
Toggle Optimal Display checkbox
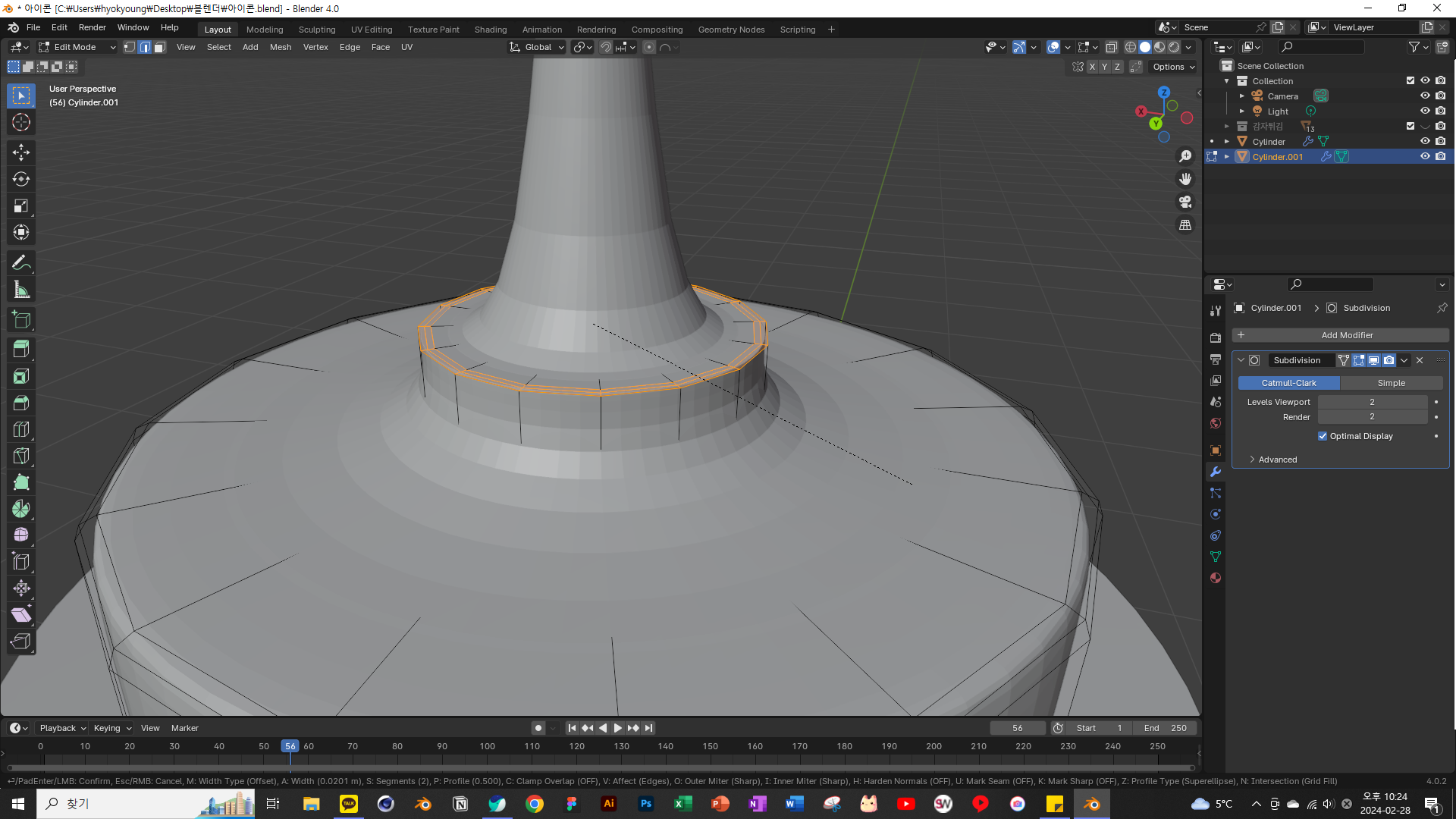pos(1323,436)
